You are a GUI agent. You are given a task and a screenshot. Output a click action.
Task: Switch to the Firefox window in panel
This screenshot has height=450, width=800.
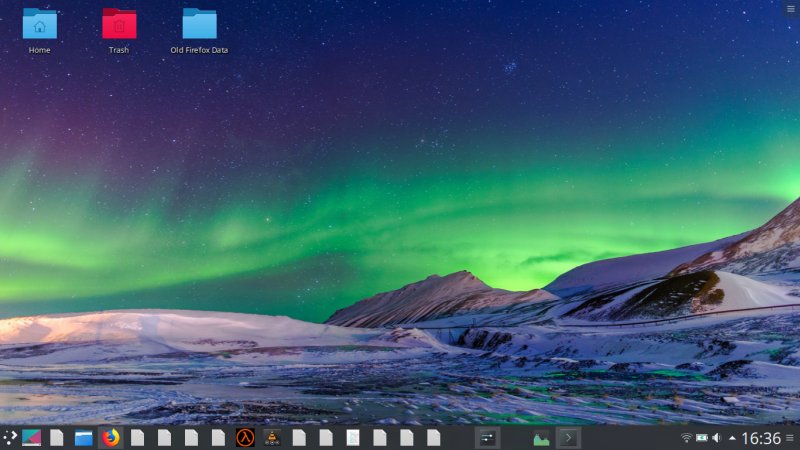(x=110, y=438)
